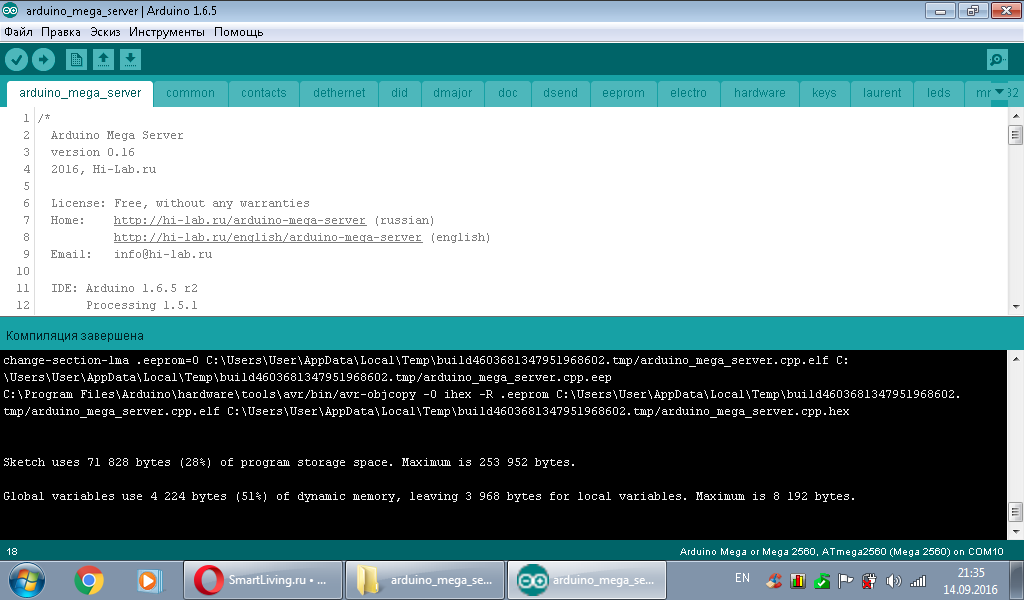Switch to the dsend tab
This screenshot has height=600, width=1024.
[560, 93]
